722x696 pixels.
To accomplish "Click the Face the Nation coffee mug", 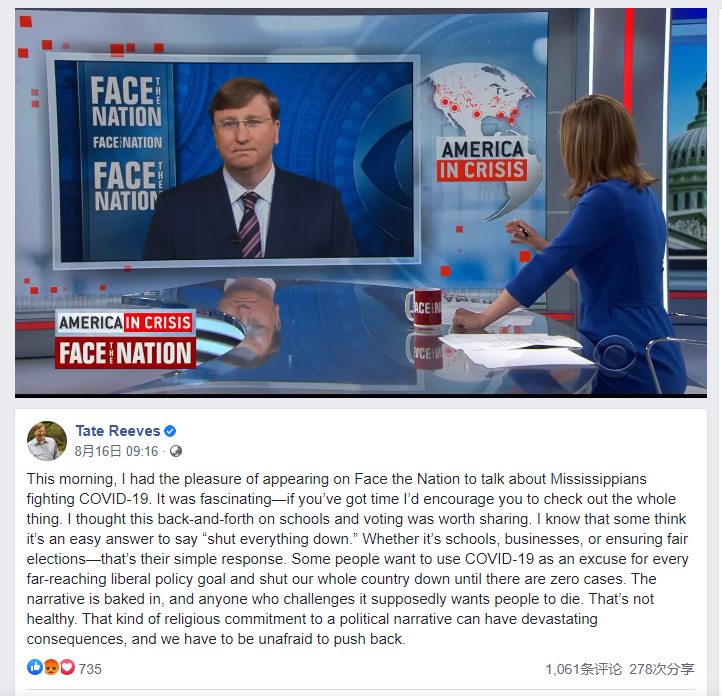I will tap(424, 307).
